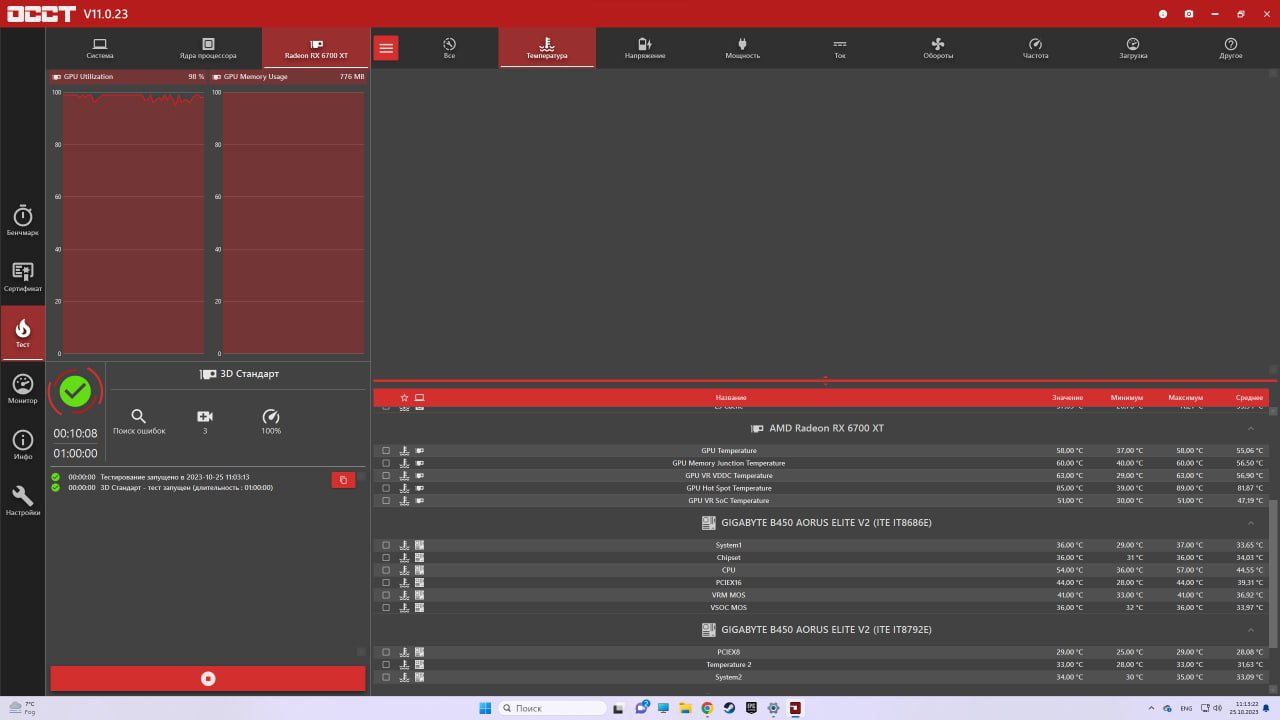Check the VSOC MOS row checkbox
Viewport: 1280px width, 720px height.
coord(386,607)
